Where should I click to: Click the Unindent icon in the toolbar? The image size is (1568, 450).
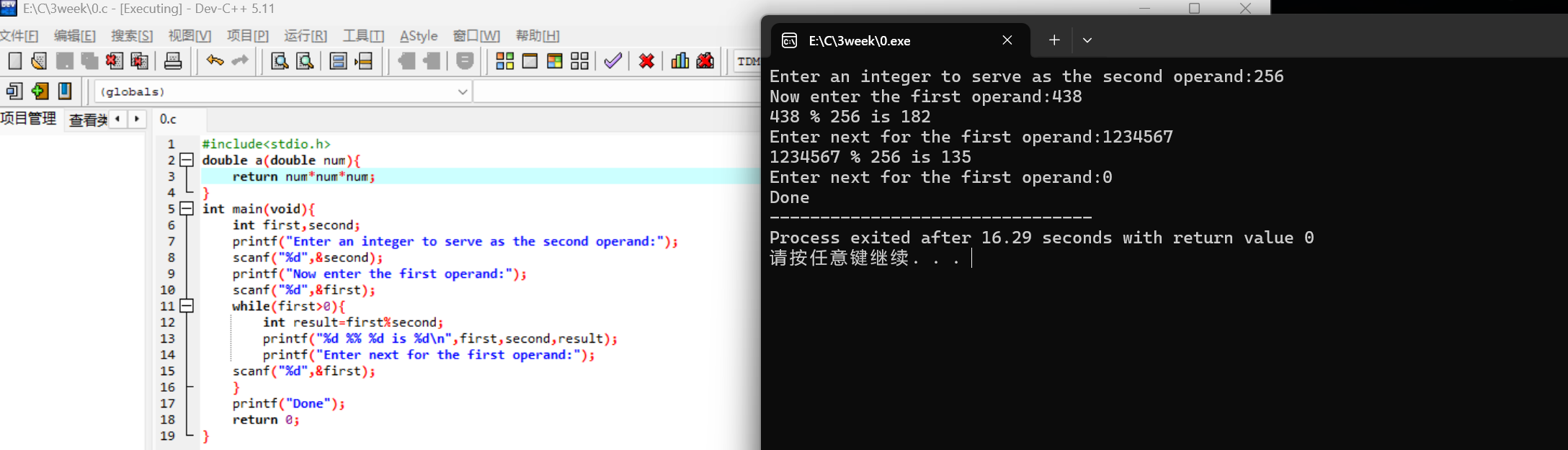click(x=432, y=61)
